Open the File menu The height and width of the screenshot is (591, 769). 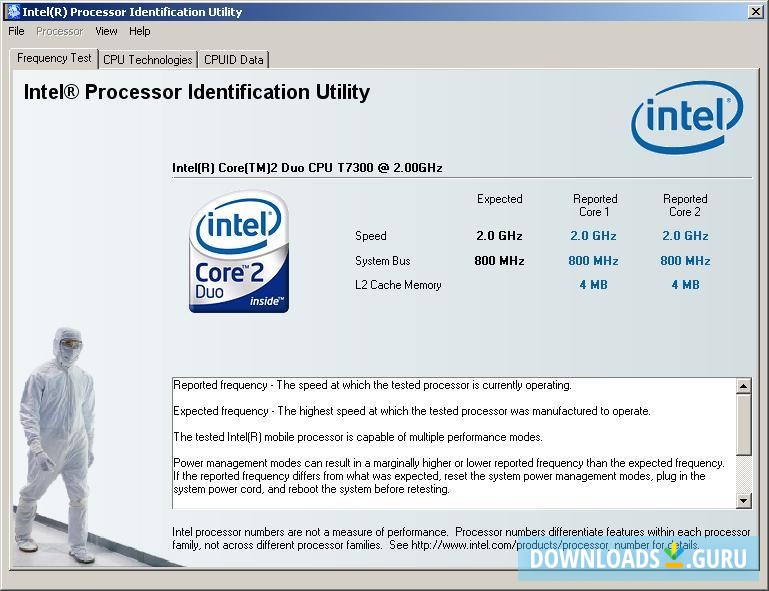point(16,31)
